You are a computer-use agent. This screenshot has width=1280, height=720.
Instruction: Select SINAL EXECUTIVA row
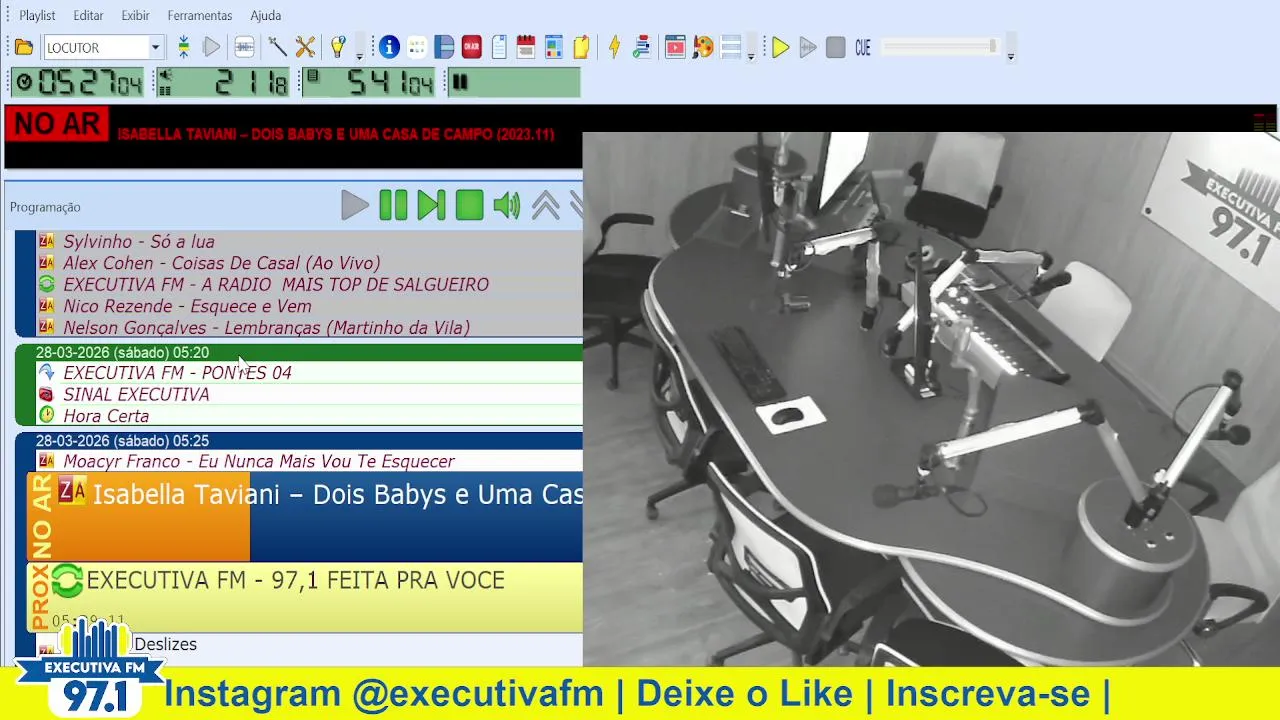[309, 394]
